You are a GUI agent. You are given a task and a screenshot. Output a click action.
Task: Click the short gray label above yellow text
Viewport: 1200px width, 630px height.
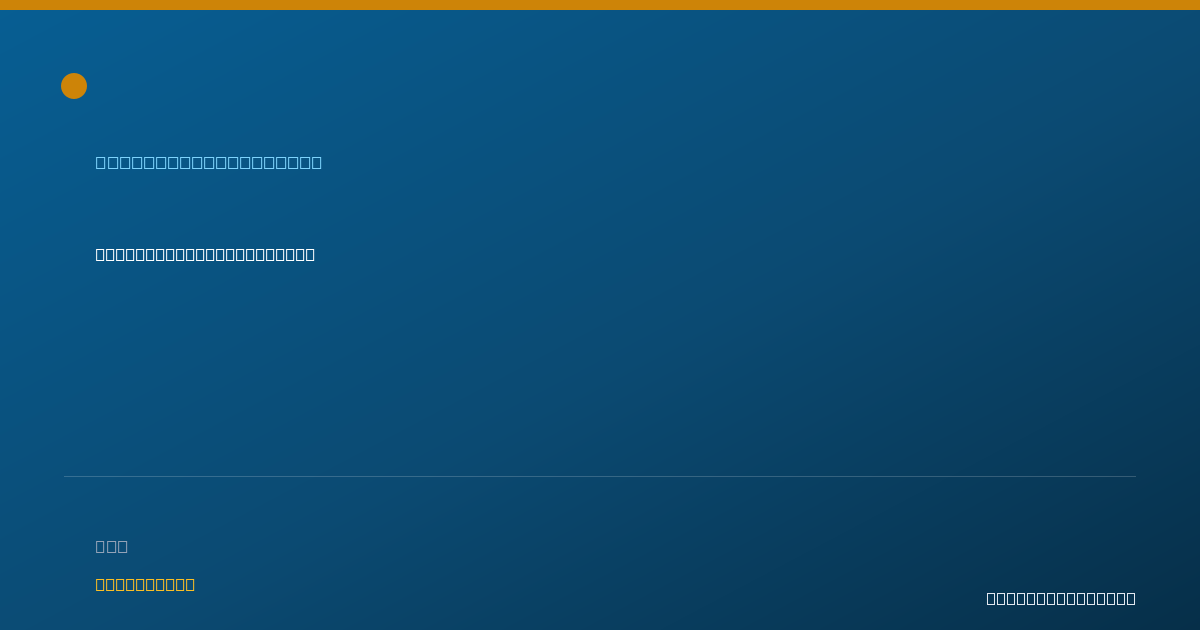tap(112, 546)
